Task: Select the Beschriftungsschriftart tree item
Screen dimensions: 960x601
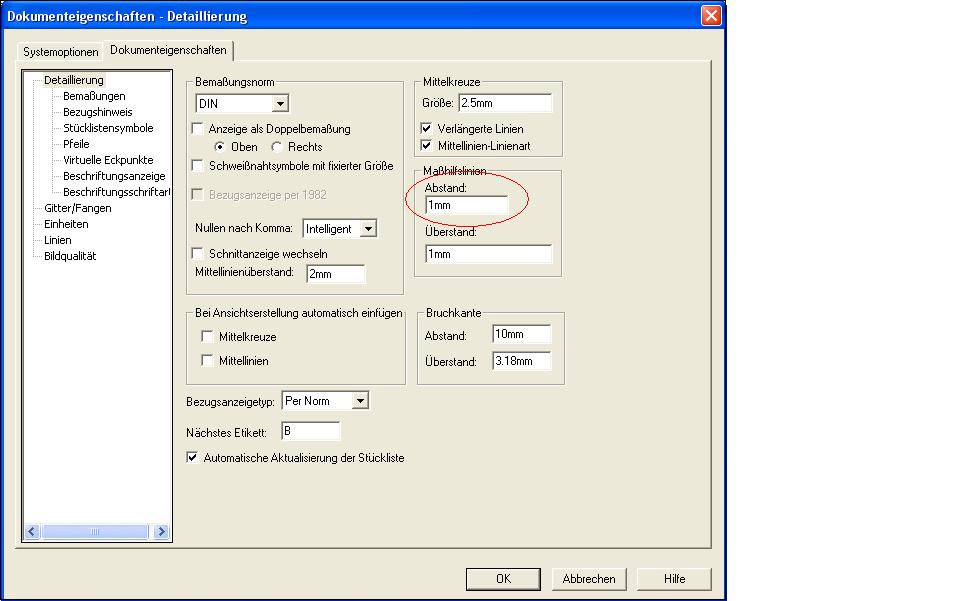Action: 116,192
